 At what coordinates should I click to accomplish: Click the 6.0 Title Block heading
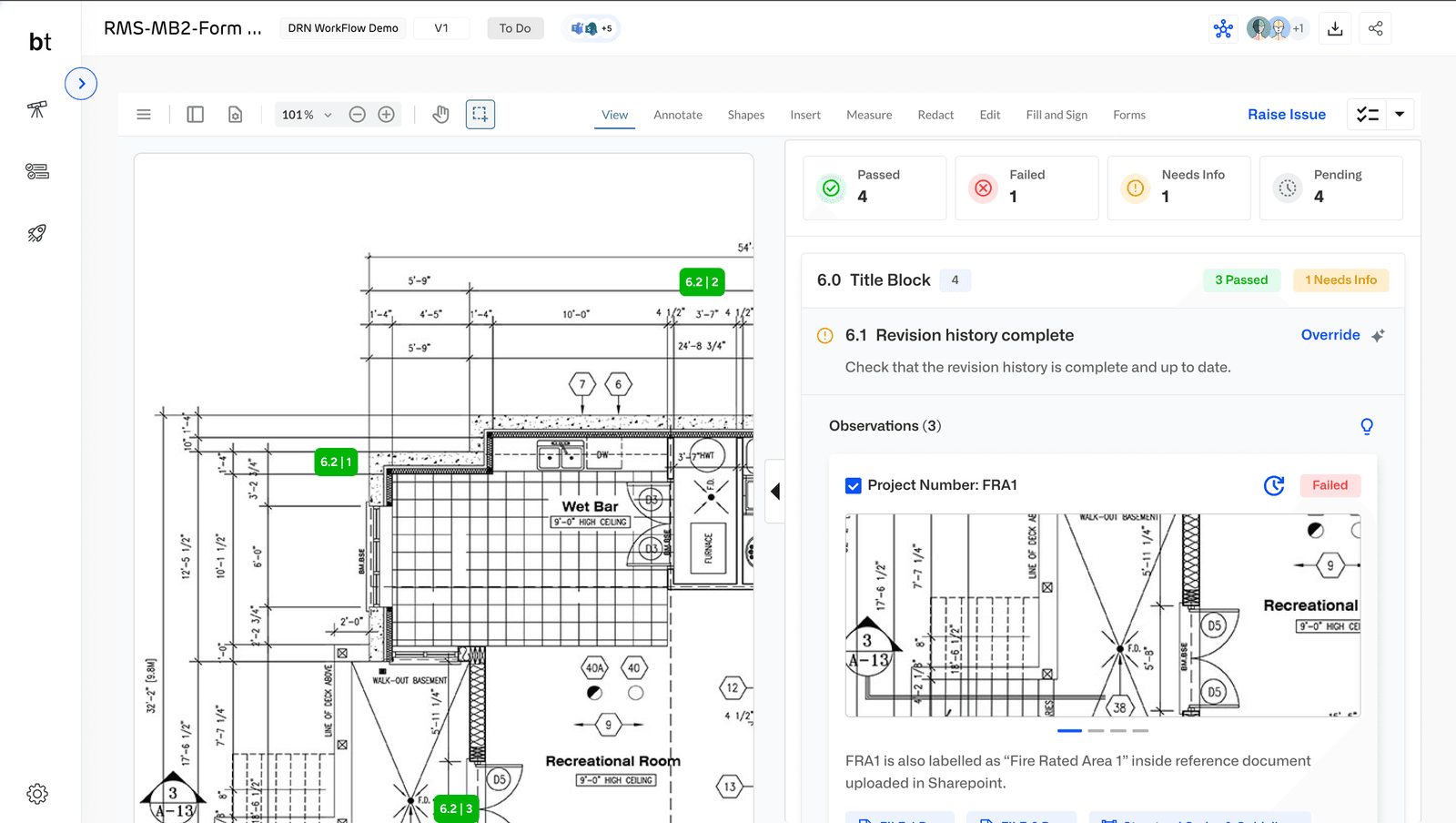click(x=874, y=280)
